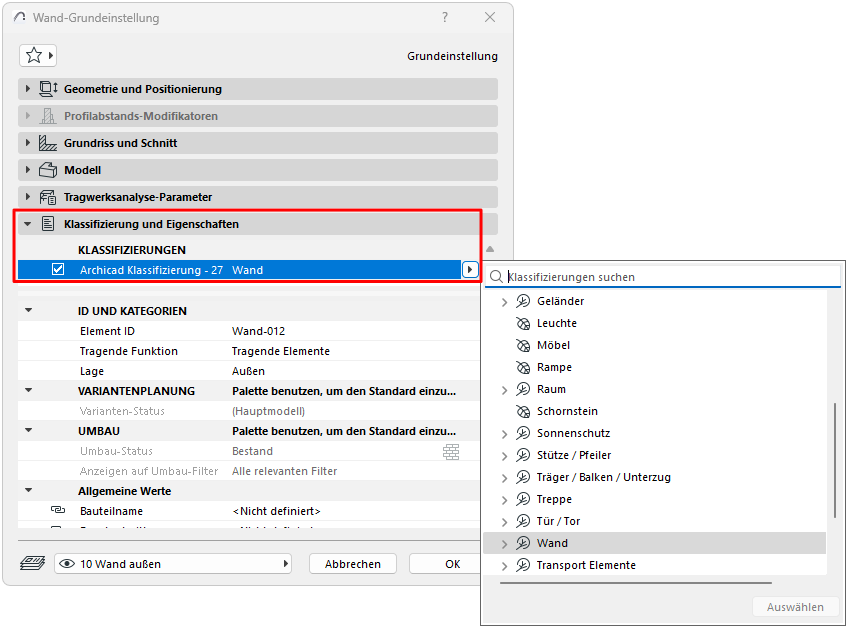Viewport: 848px width, 628px height.
Task: Click the properties list scroll-up arrow
Action: [490, 249]
